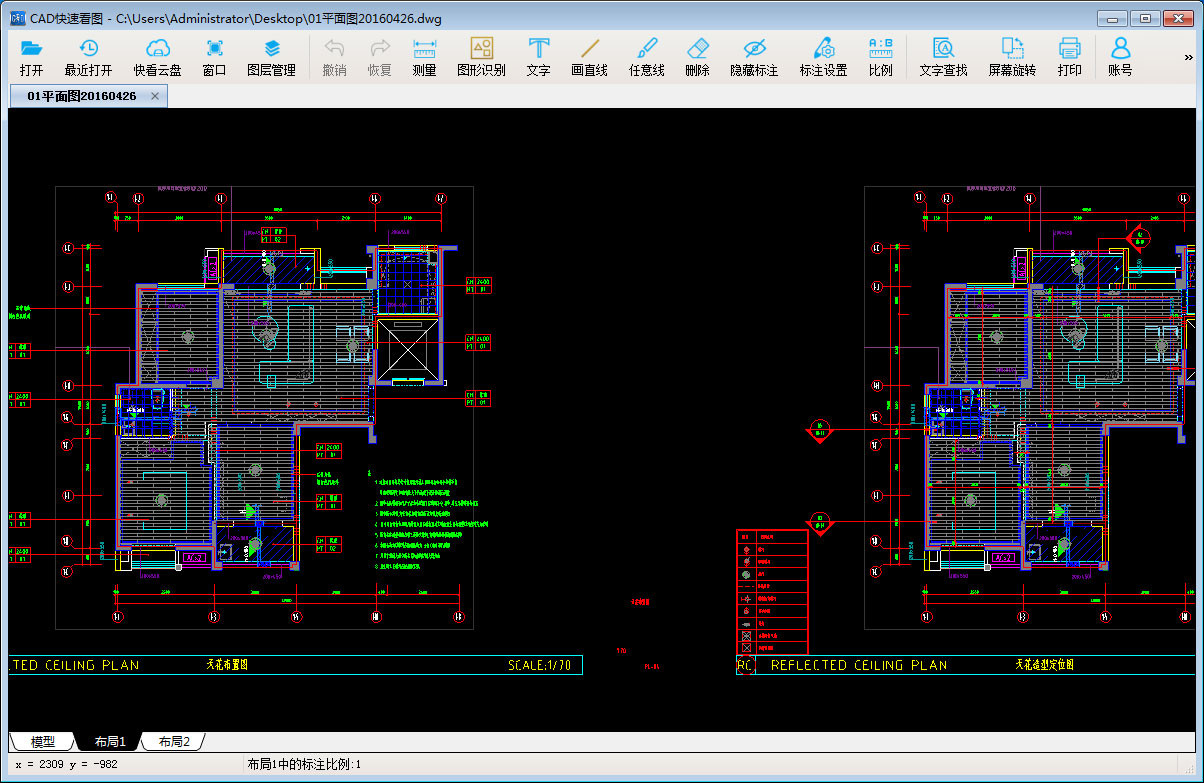
Task: Switch to the 模型 model tab
Action: 42,742
